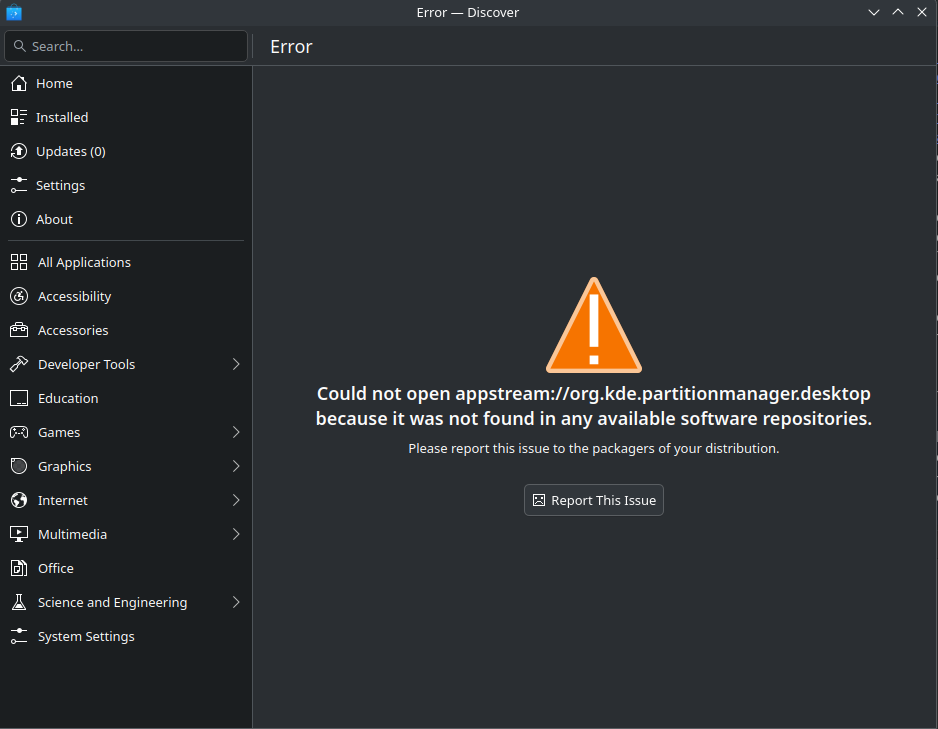Expand the Developer Tools category arrow
The image size is (938, 729).
click(236, 364)
